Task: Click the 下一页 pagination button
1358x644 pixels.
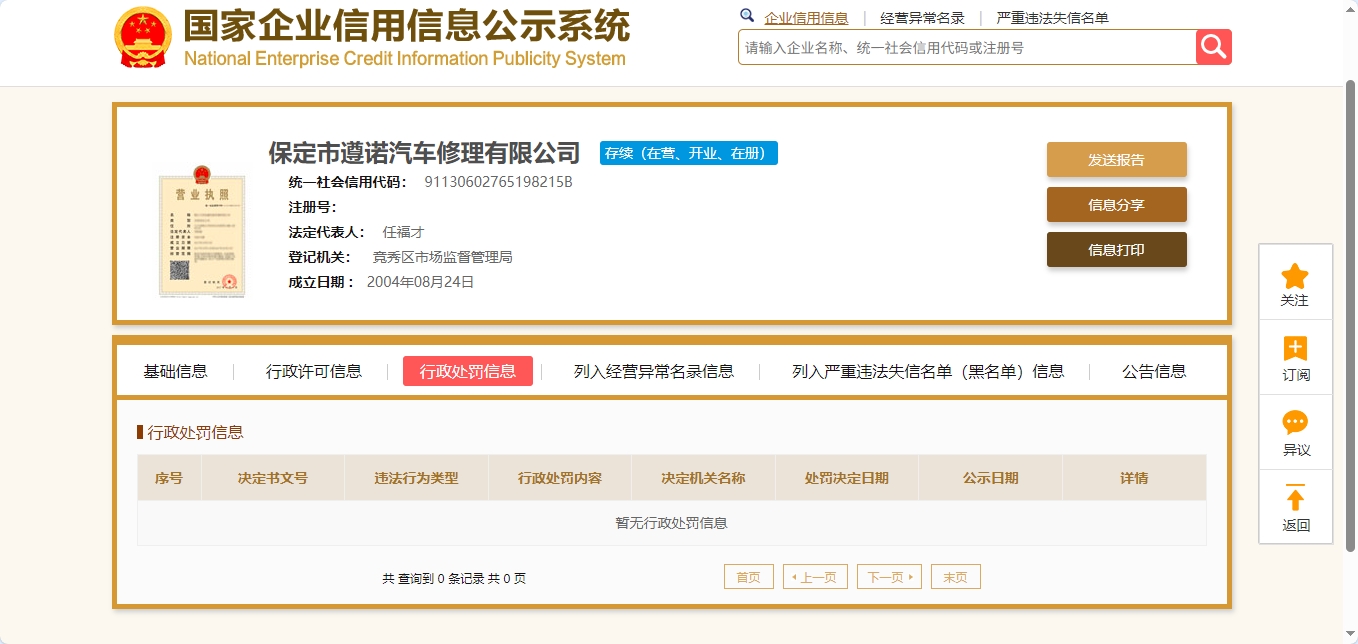Action: pos(889,577)
